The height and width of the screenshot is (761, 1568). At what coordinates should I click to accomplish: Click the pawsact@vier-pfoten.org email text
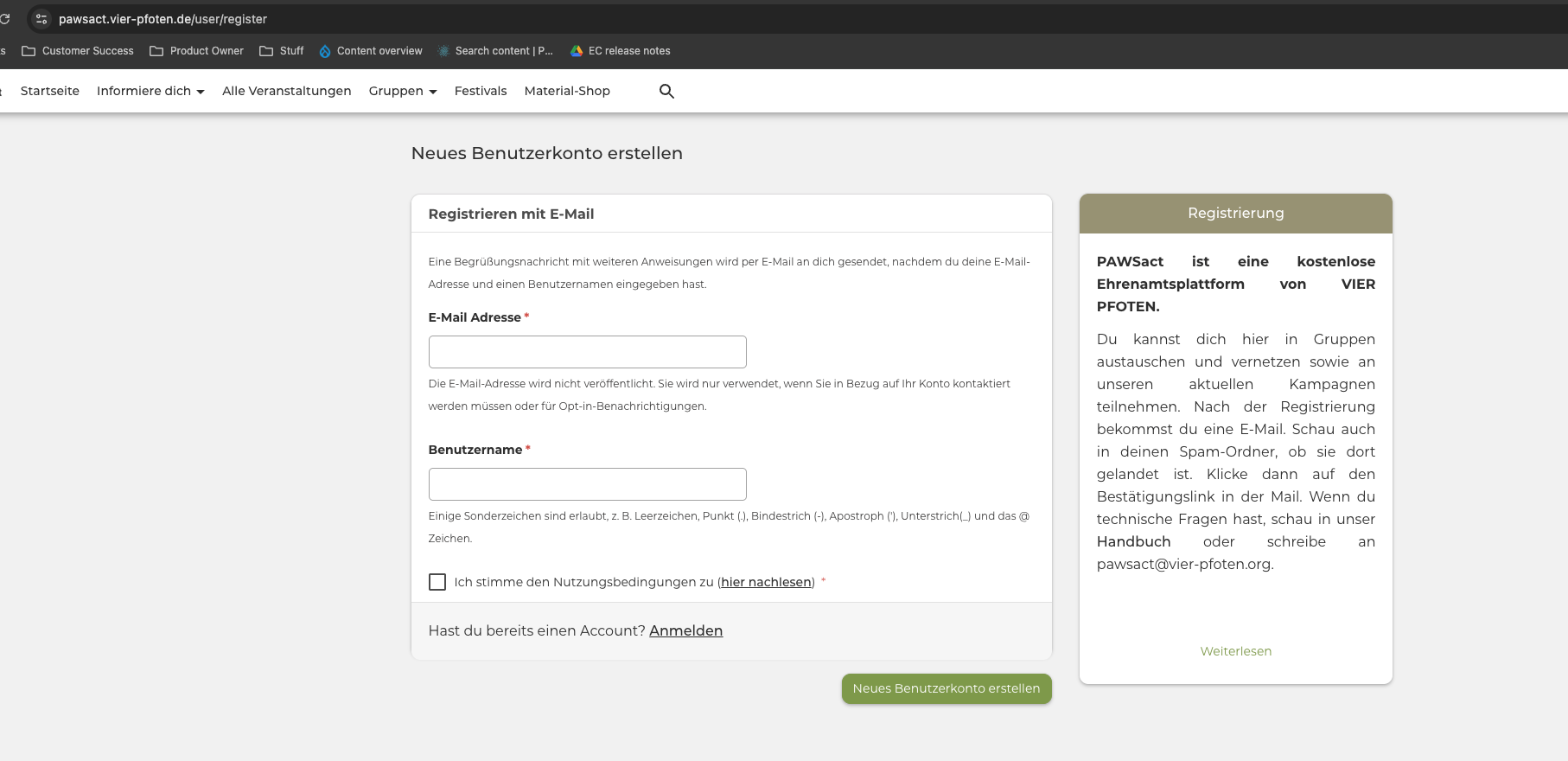tap(1184, 564)
